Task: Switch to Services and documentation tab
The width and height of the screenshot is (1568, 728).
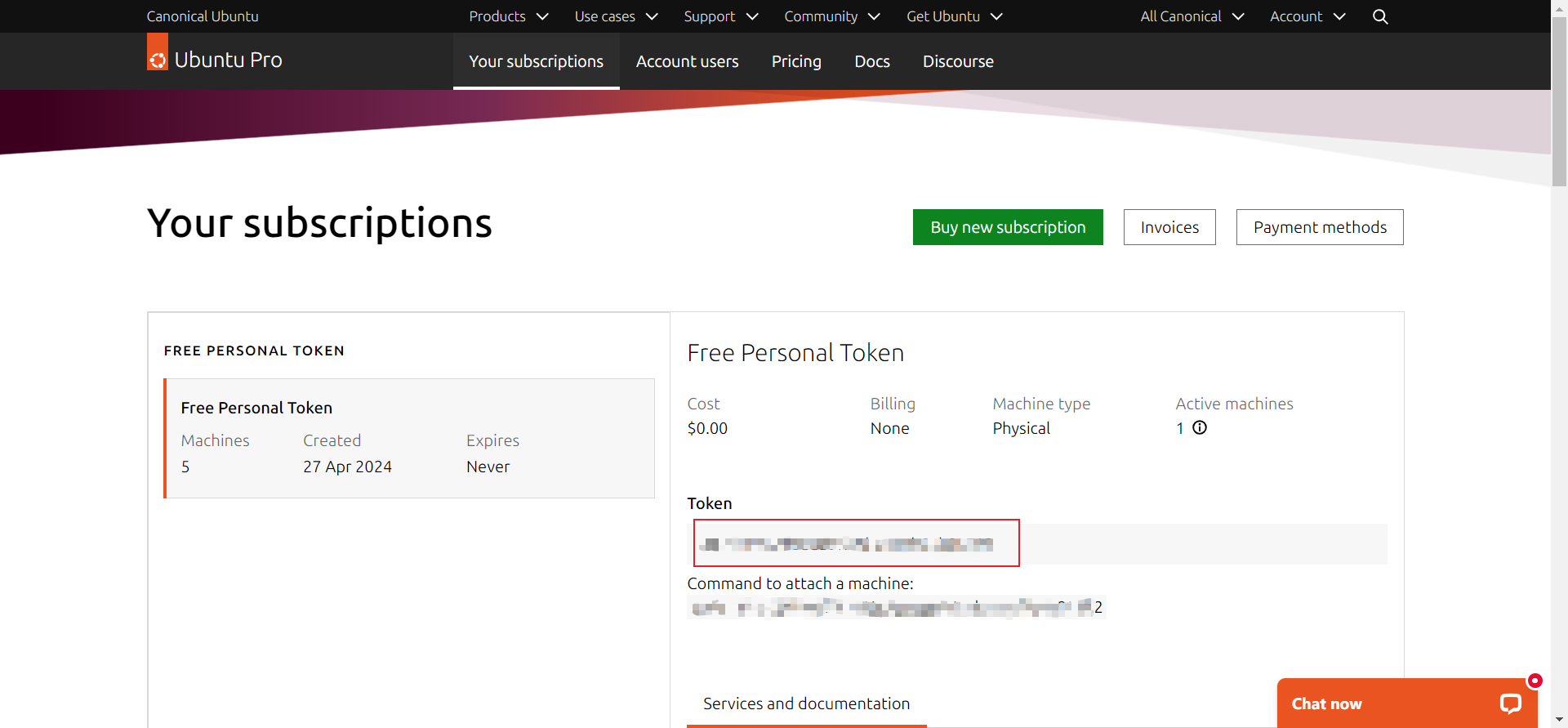Action: 806,703
